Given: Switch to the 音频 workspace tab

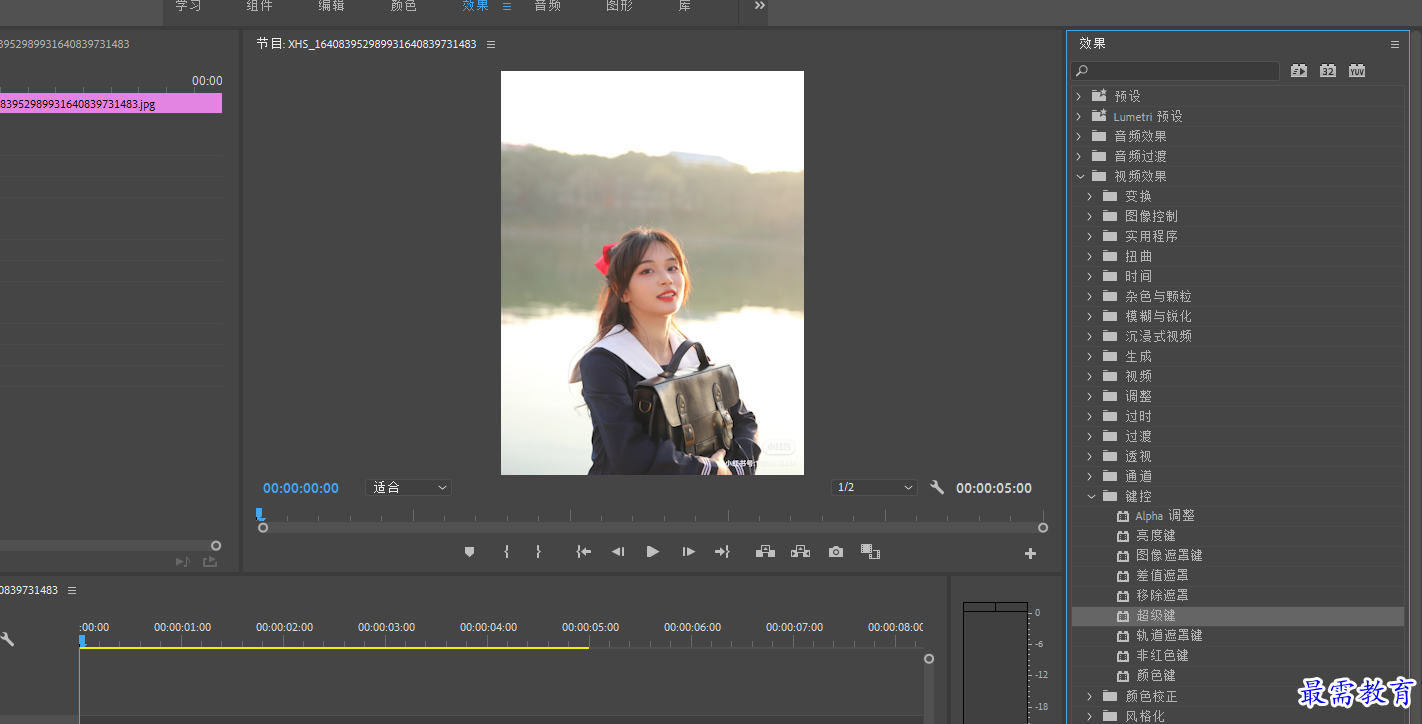Looking at the screenshot, I should pos(547,6).
